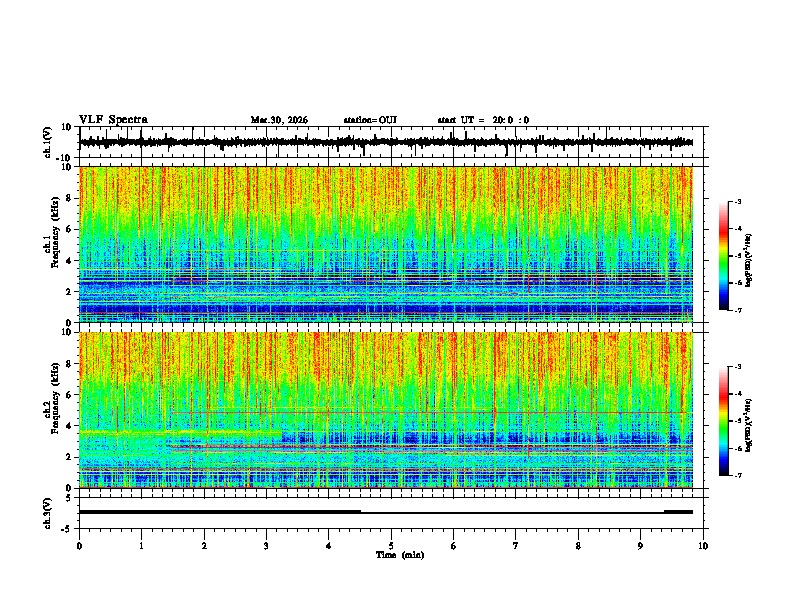
Task: Click the '6' kHz tick on ch.2 spectrogram
Action: [x=69, y=395]
